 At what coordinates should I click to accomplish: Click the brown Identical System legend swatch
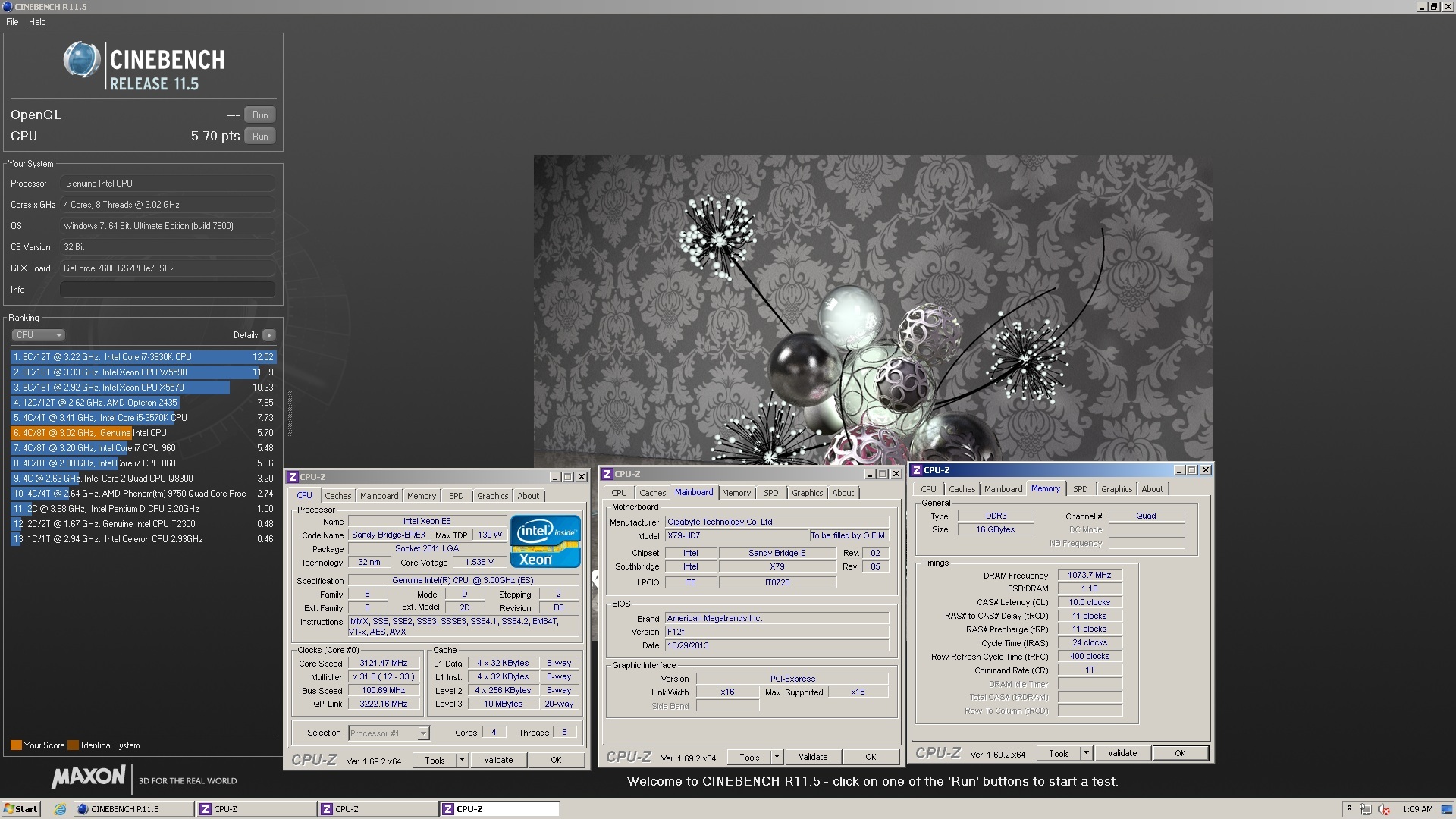[73, 745]
